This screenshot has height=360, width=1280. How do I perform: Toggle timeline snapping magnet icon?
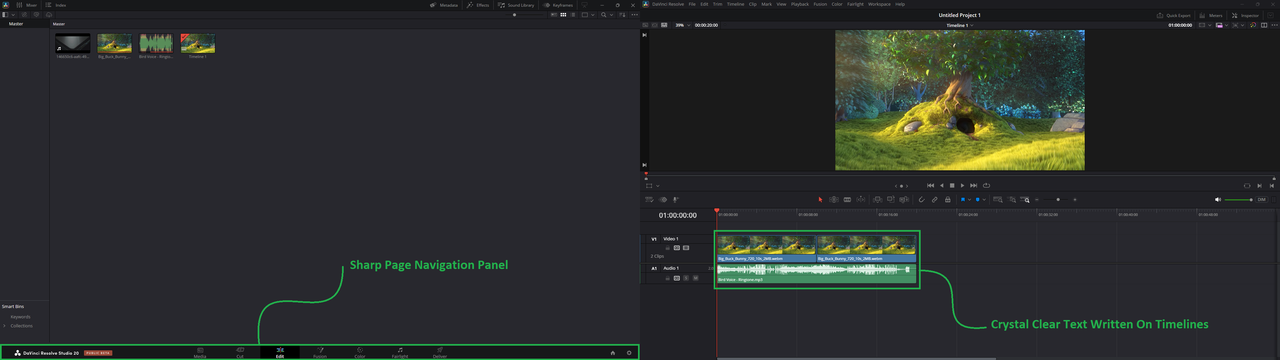tap(921, 199)
